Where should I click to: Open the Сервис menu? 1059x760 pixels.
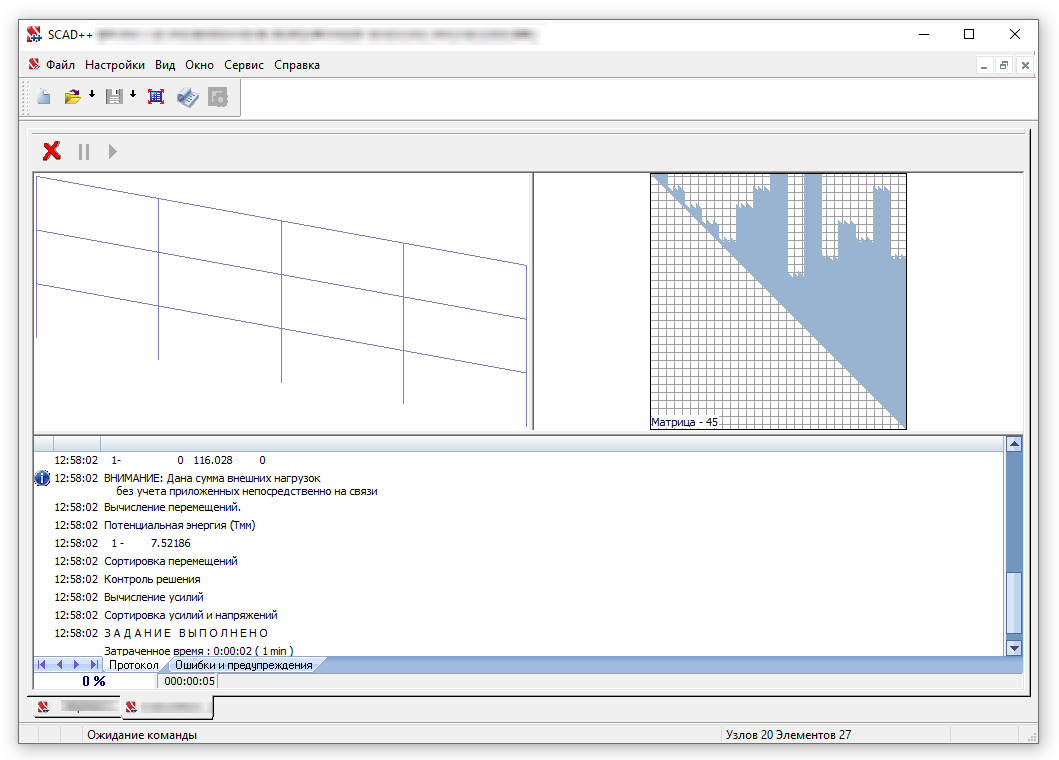(x=244, y=65)
